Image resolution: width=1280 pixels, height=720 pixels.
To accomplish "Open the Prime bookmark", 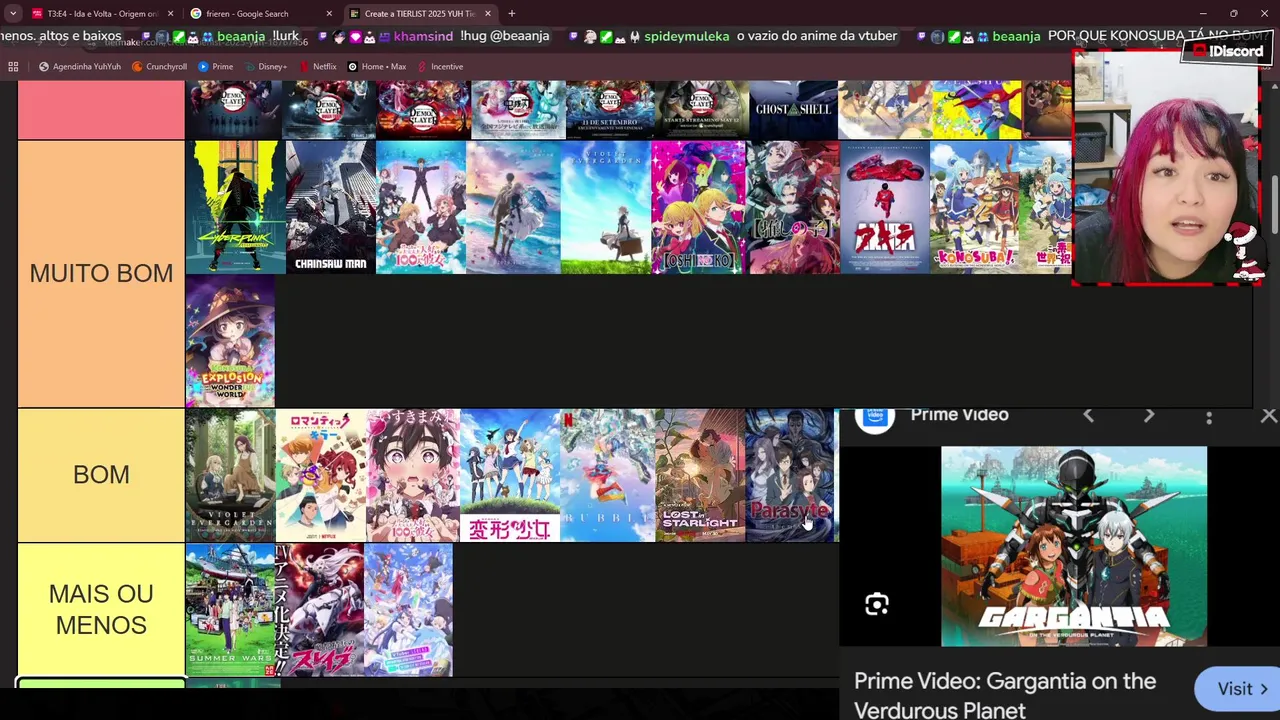I will [215, 67].
